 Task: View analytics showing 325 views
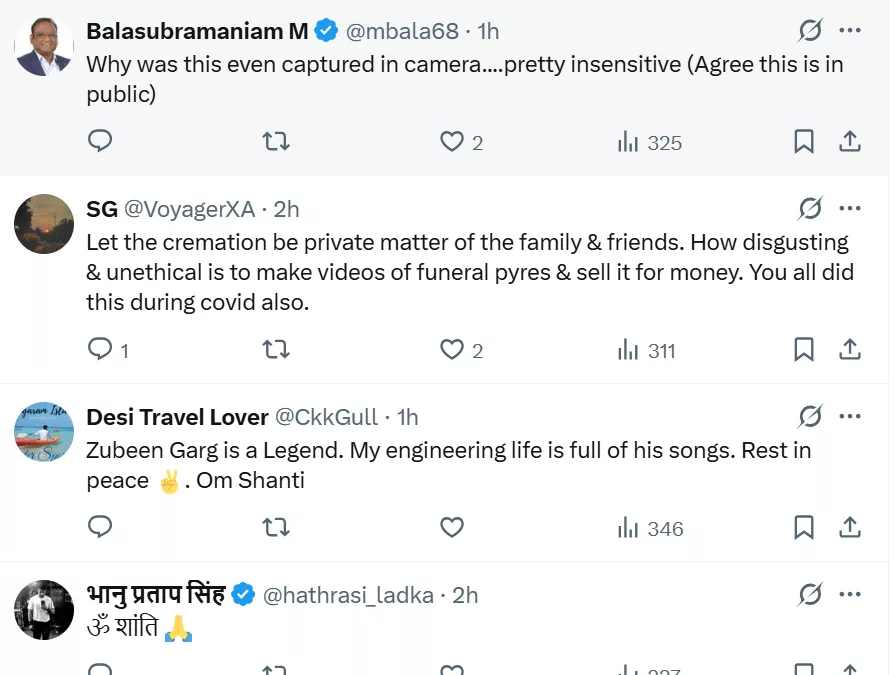[649, 143]
